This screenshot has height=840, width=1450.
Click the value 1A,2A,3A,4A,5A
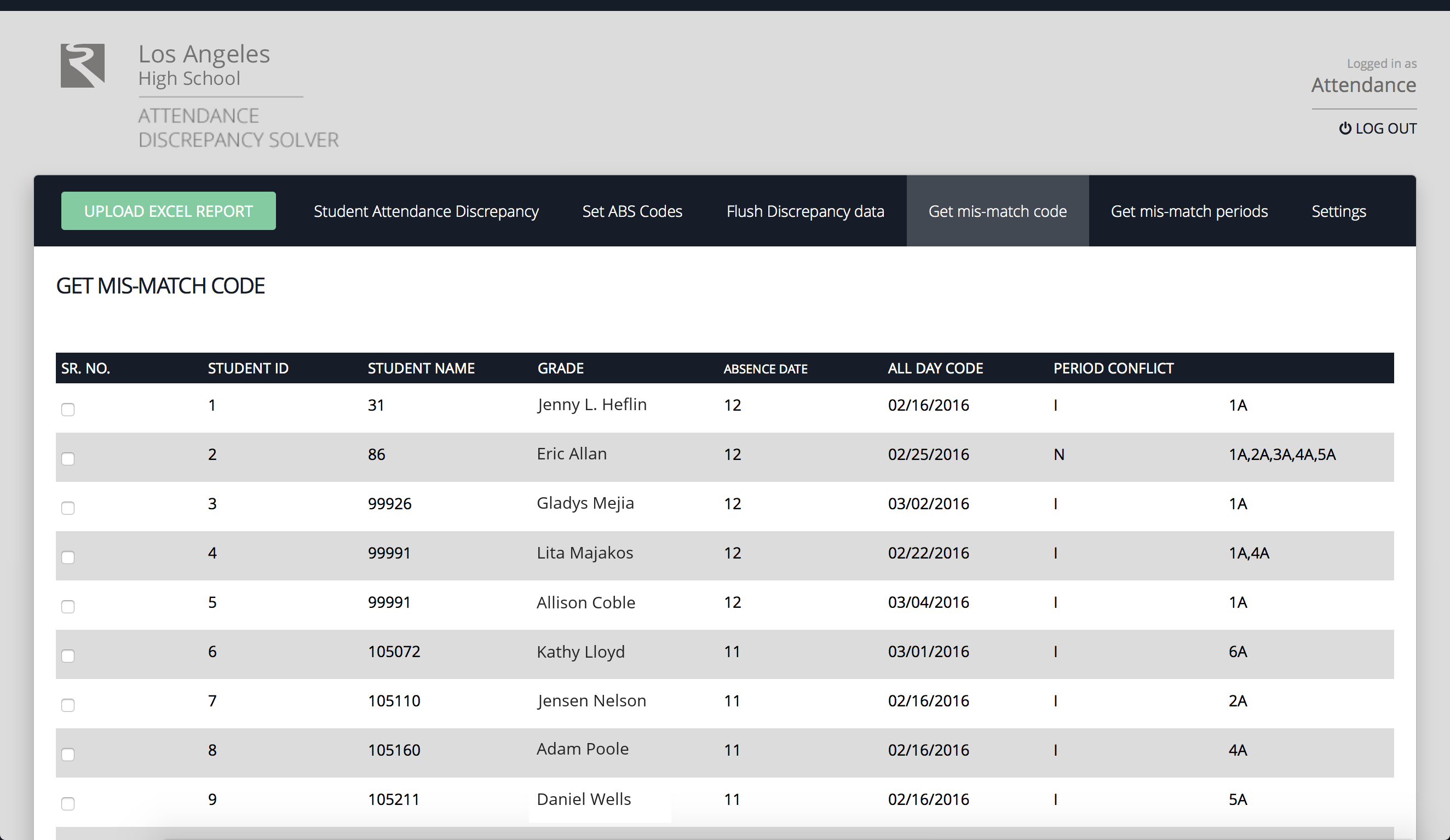(x=1282, y=454)
